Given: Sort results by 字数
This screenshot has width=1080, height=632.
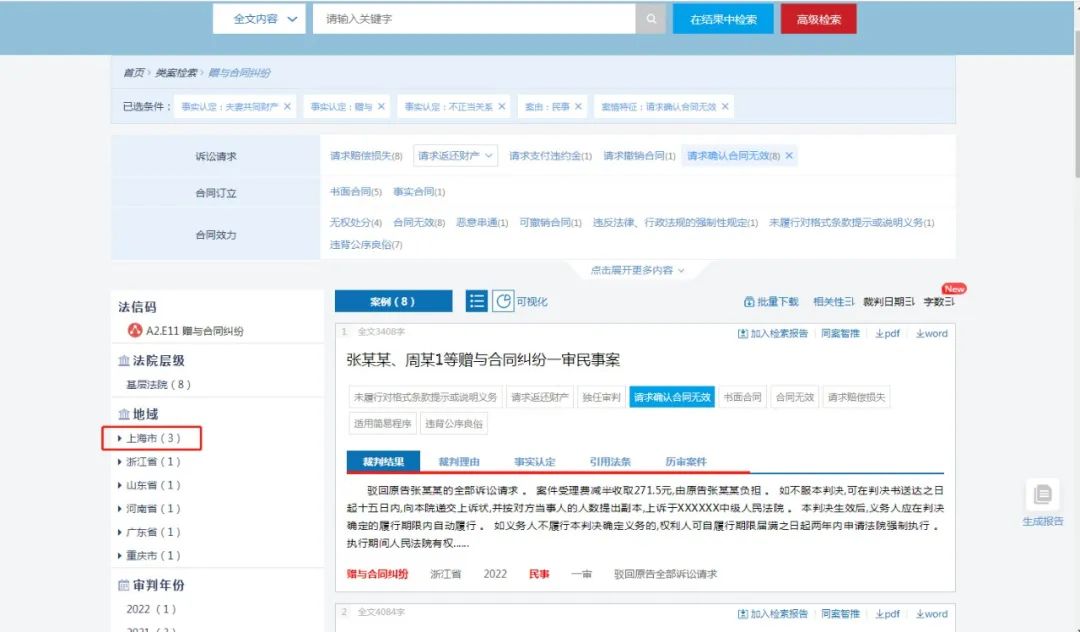Looking at the screenshot, I should pyautogui.click(x=939, y=302).
